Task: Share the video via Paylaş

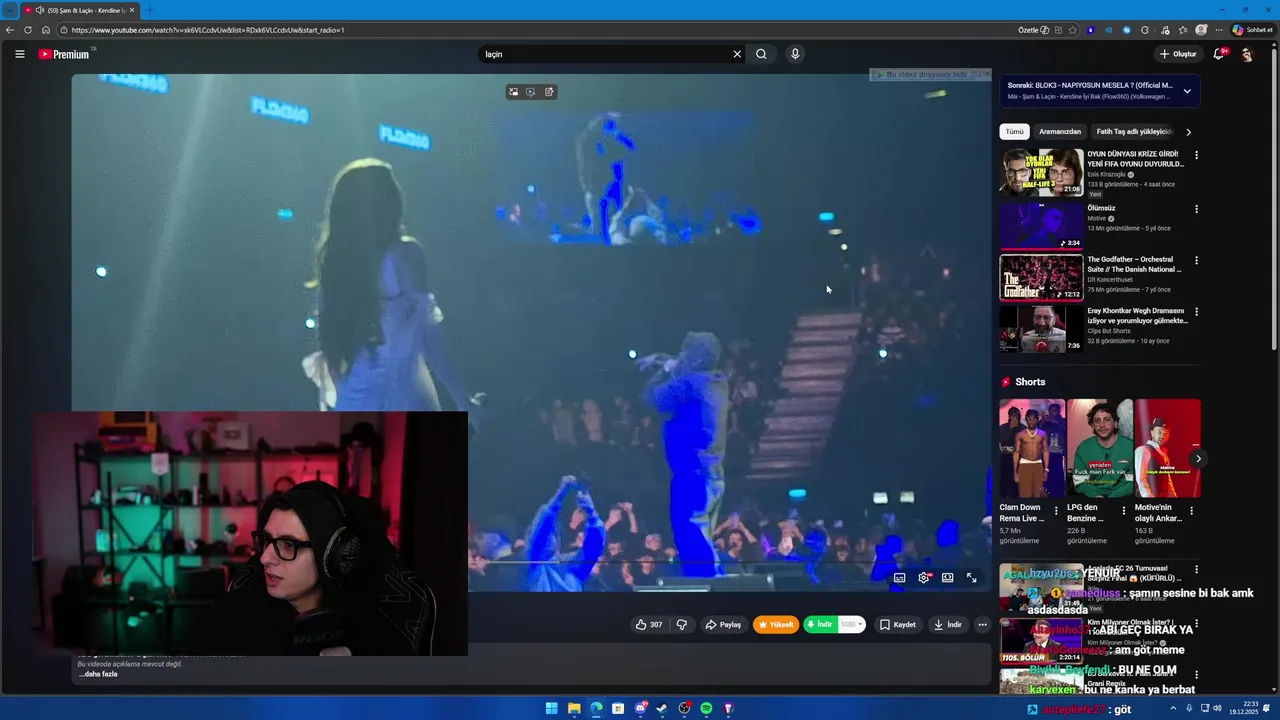Action: click(x=723, y=625)
